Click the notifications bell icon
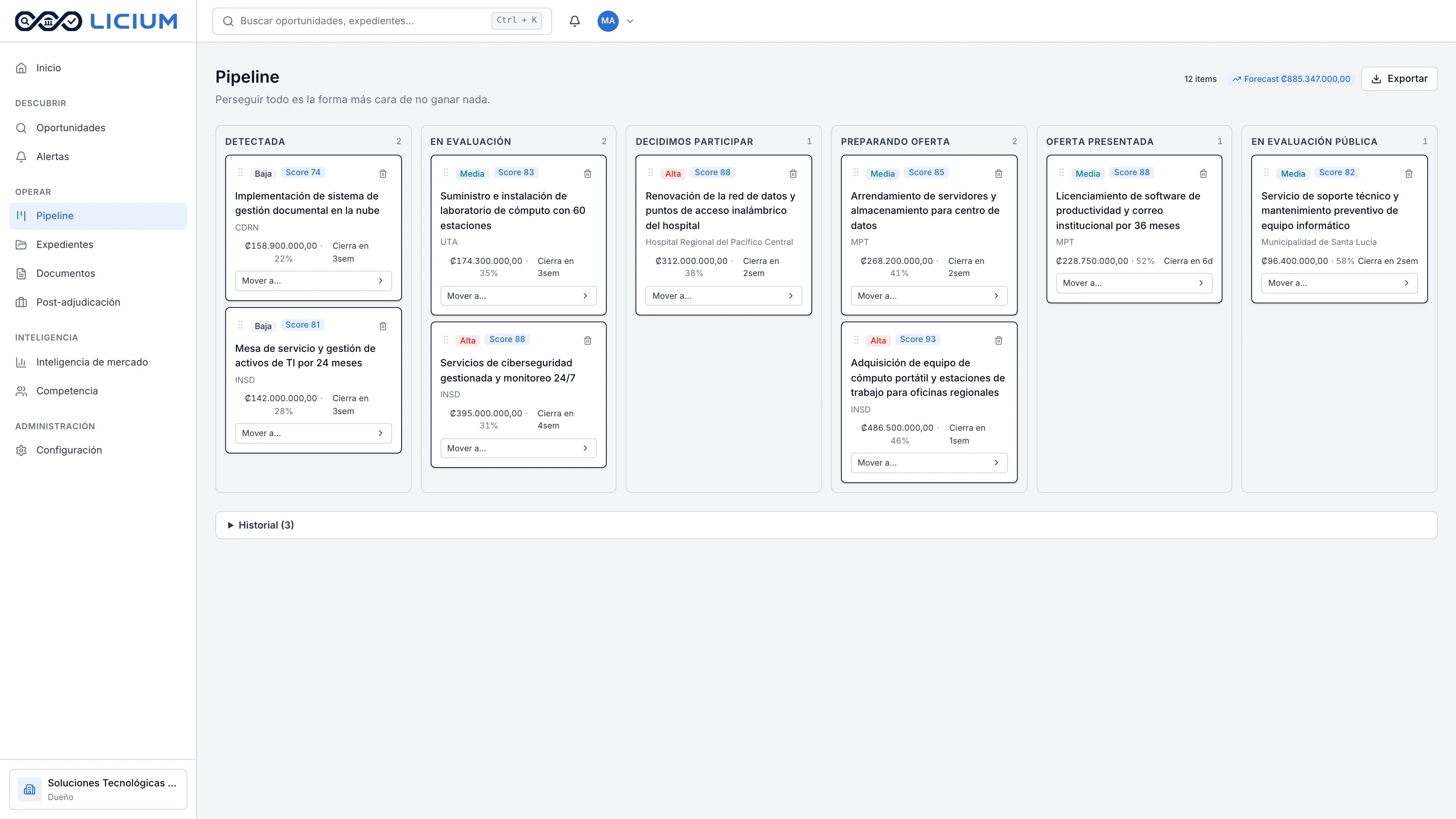 (x=574, y=21)
